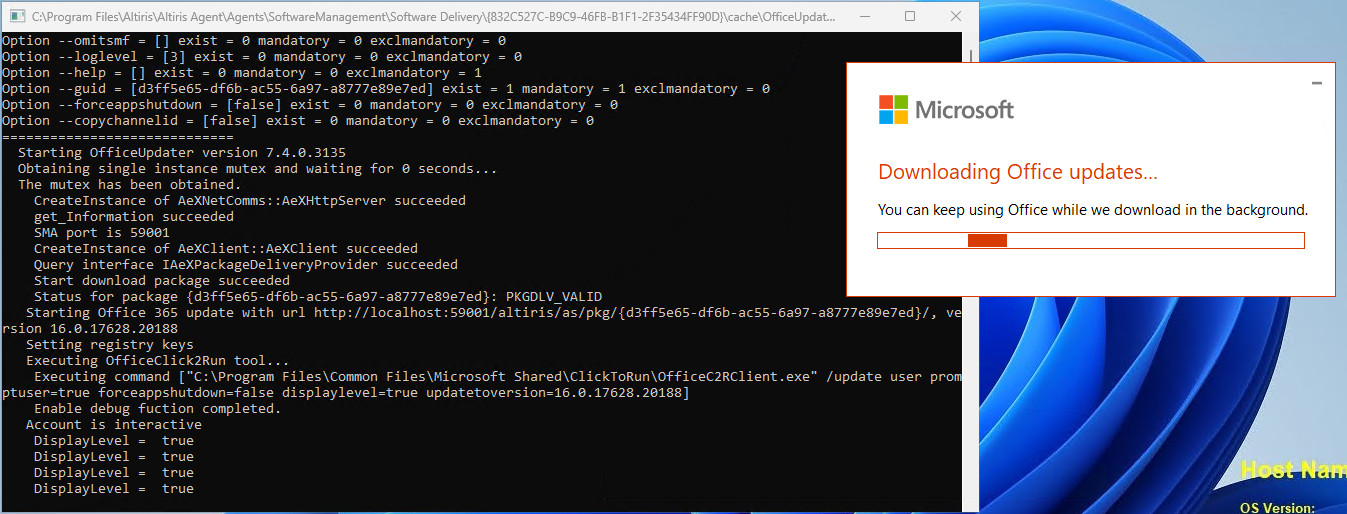Click 'Start download package succeeded' line
This screenshot has height=514, width=1347.
[x=162, y=280]
